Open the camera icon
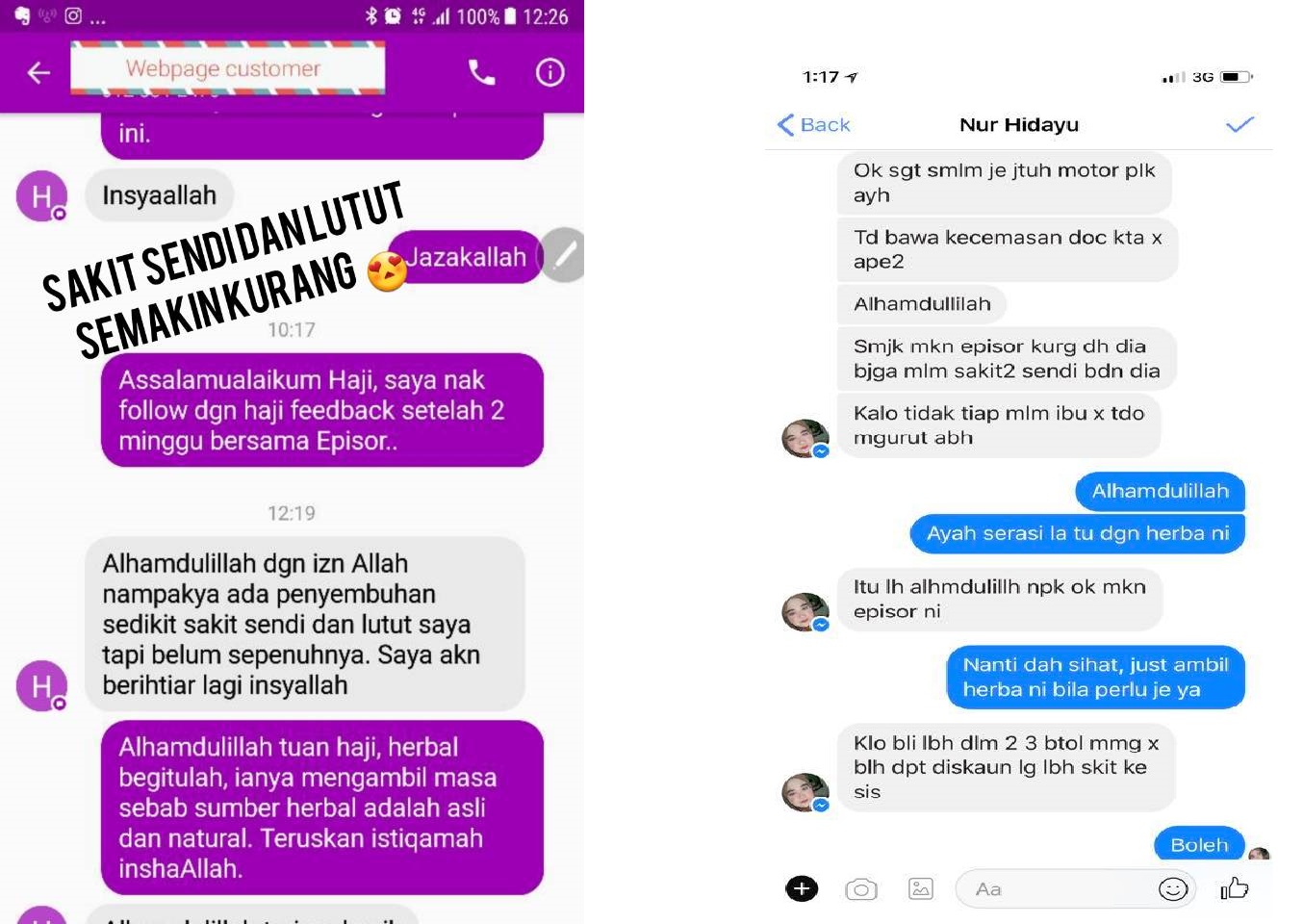The height and width of the screenshot is (924, 1303). tap(861, 889)
